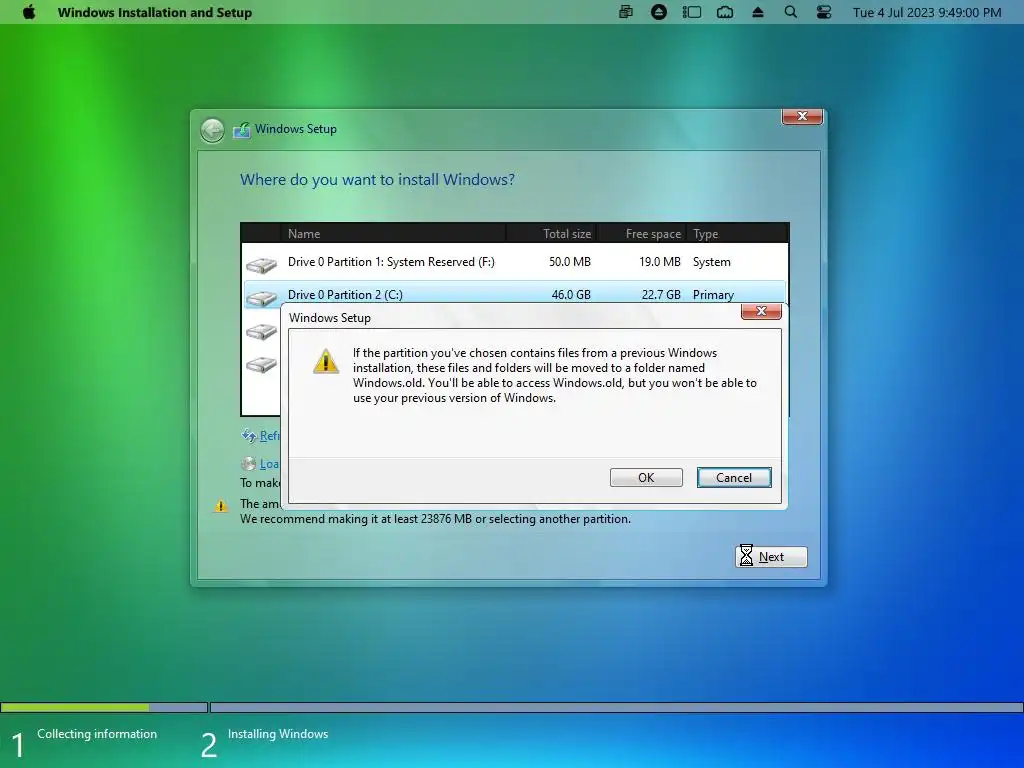Open Control Center toggles icon
The width and height of the screenshot is (1024, 768).
point(824,12)
